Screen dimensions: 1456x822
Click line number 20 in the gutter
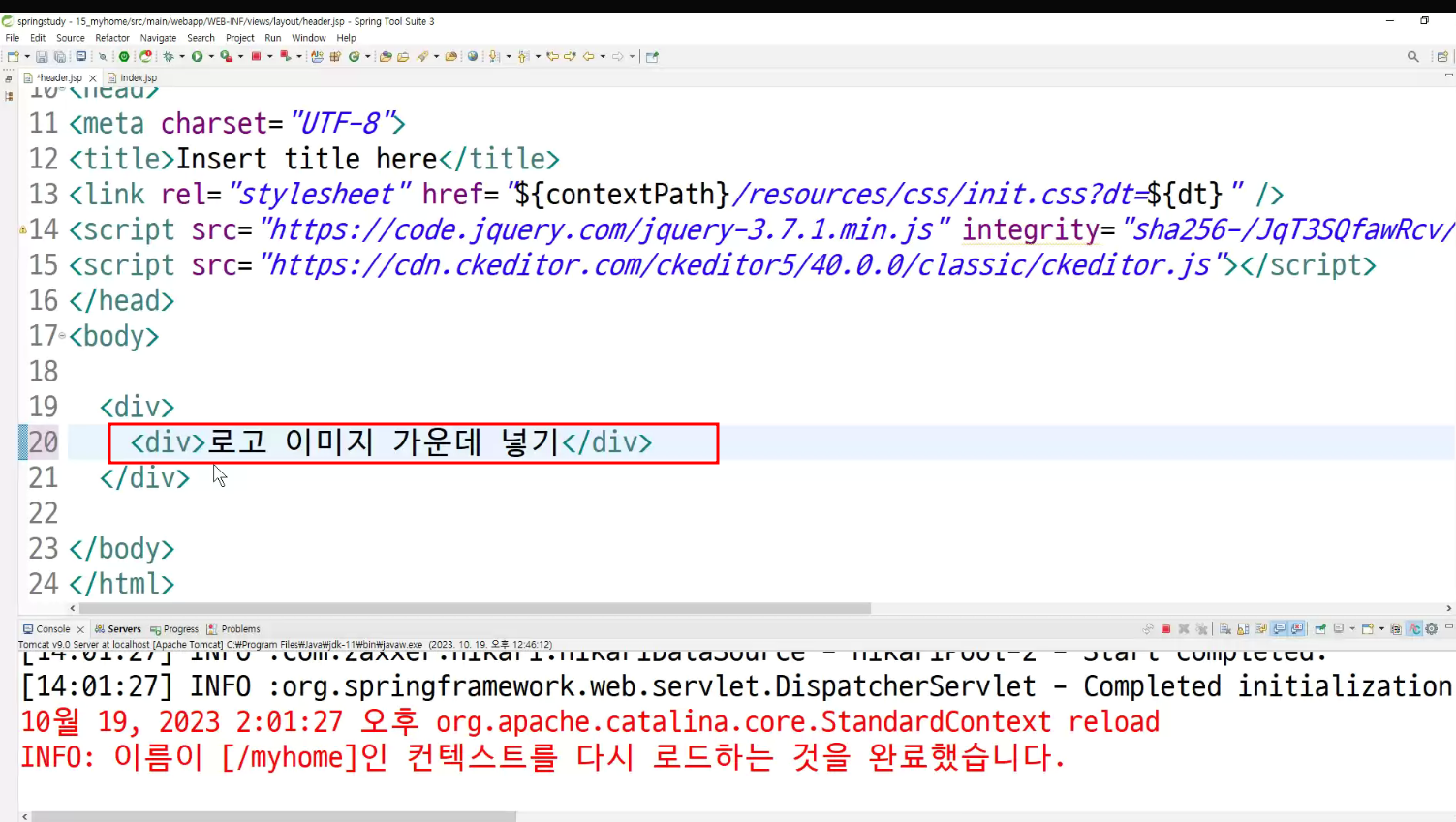[x=44, y=441]
